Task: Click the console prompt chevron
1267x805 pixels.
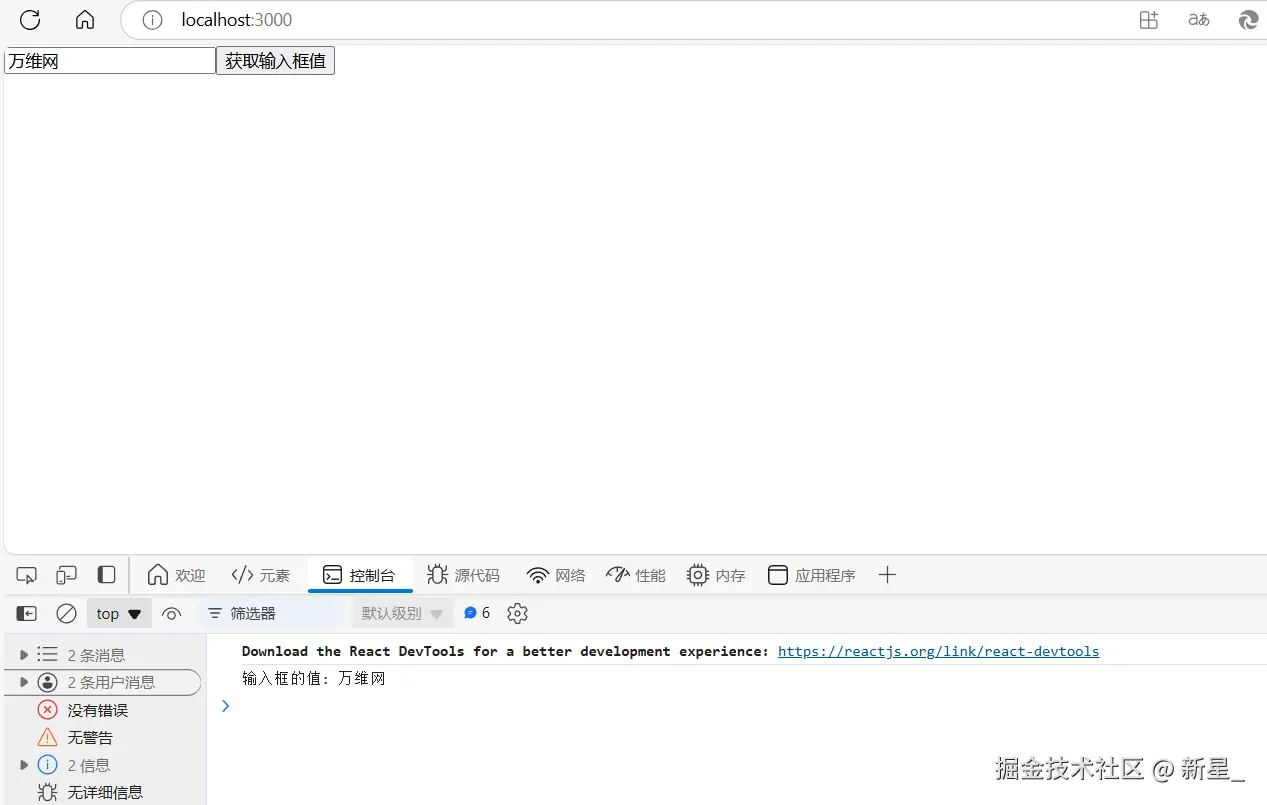Action: tap(225, 706)
